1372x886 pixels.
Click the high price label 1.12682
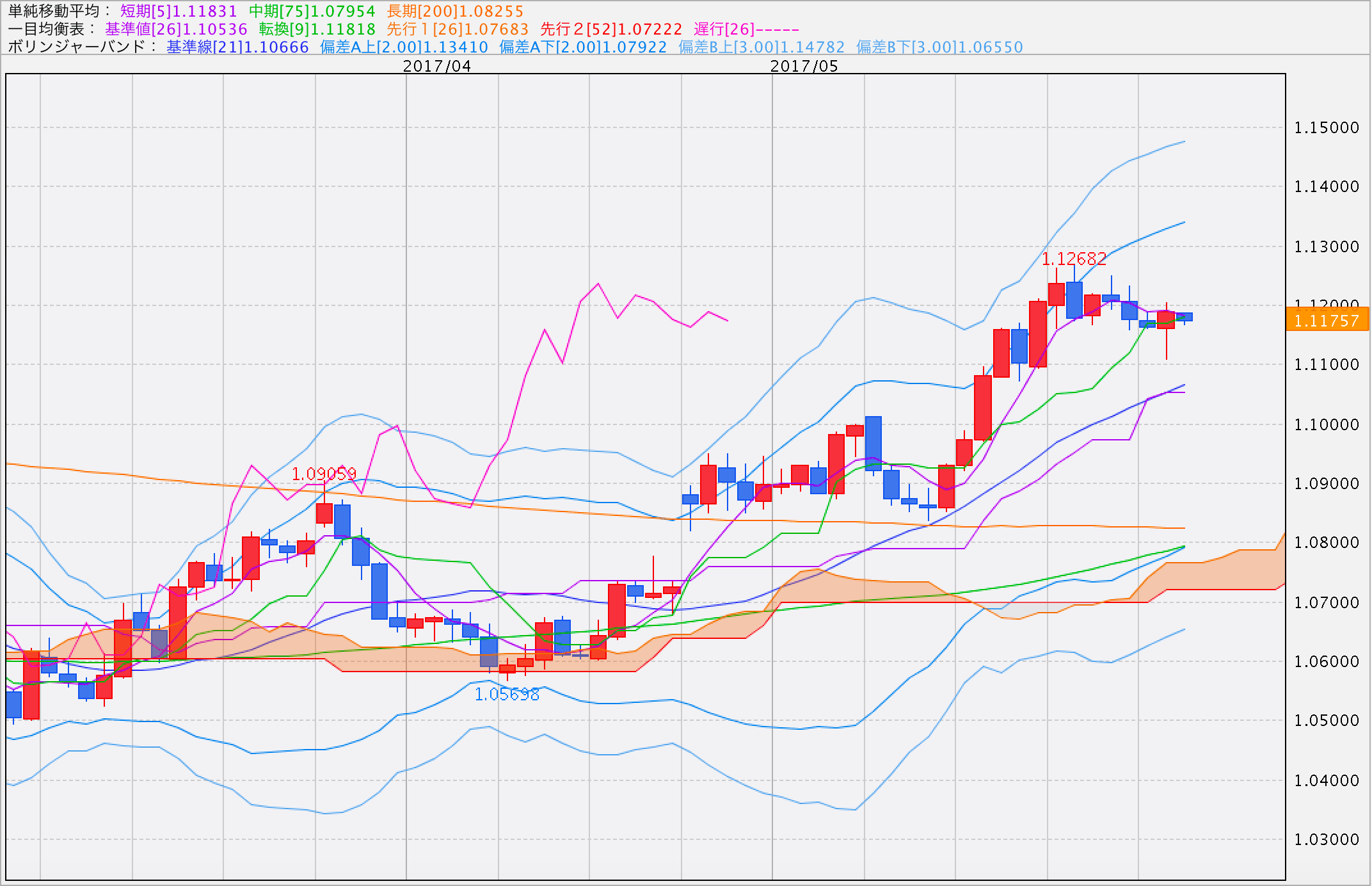pyautogui.click(x=1074, y=259)
